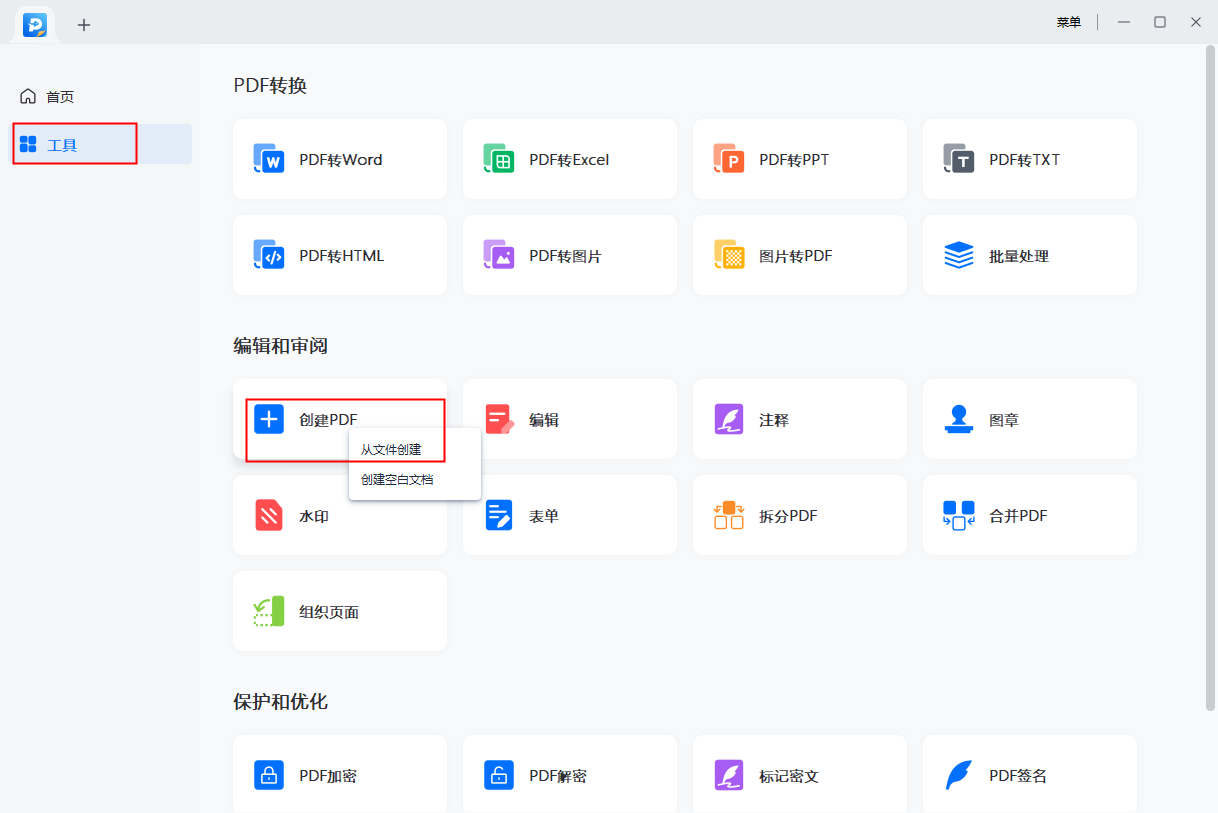Click the PDF转Word icon
Image resolution: width=1218 pixels, height=813 pixels.
point(269,159)
